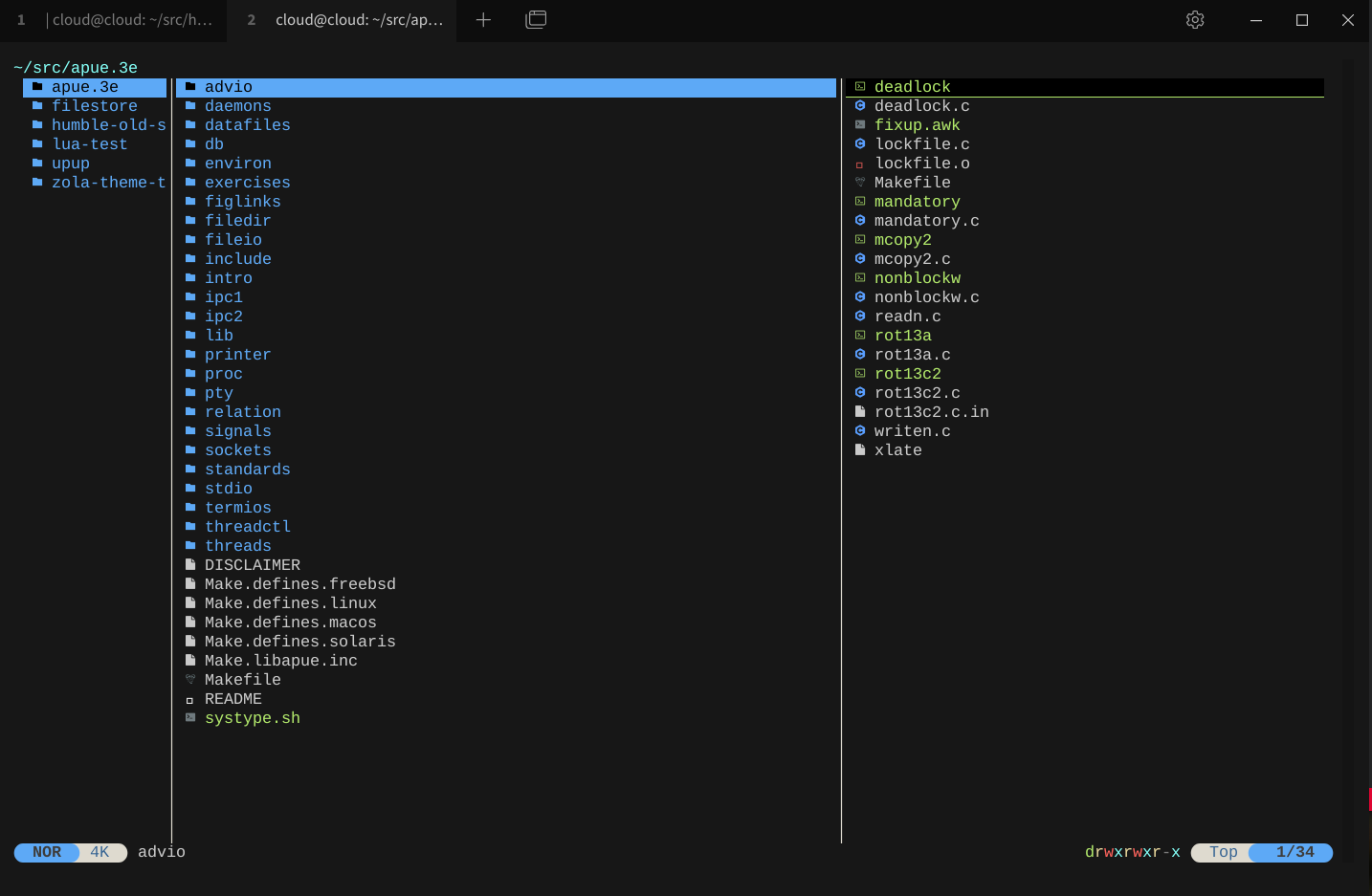Open a new tab with plus button
The height and width of the screenshot is (896, 1372).
[483, 20]
